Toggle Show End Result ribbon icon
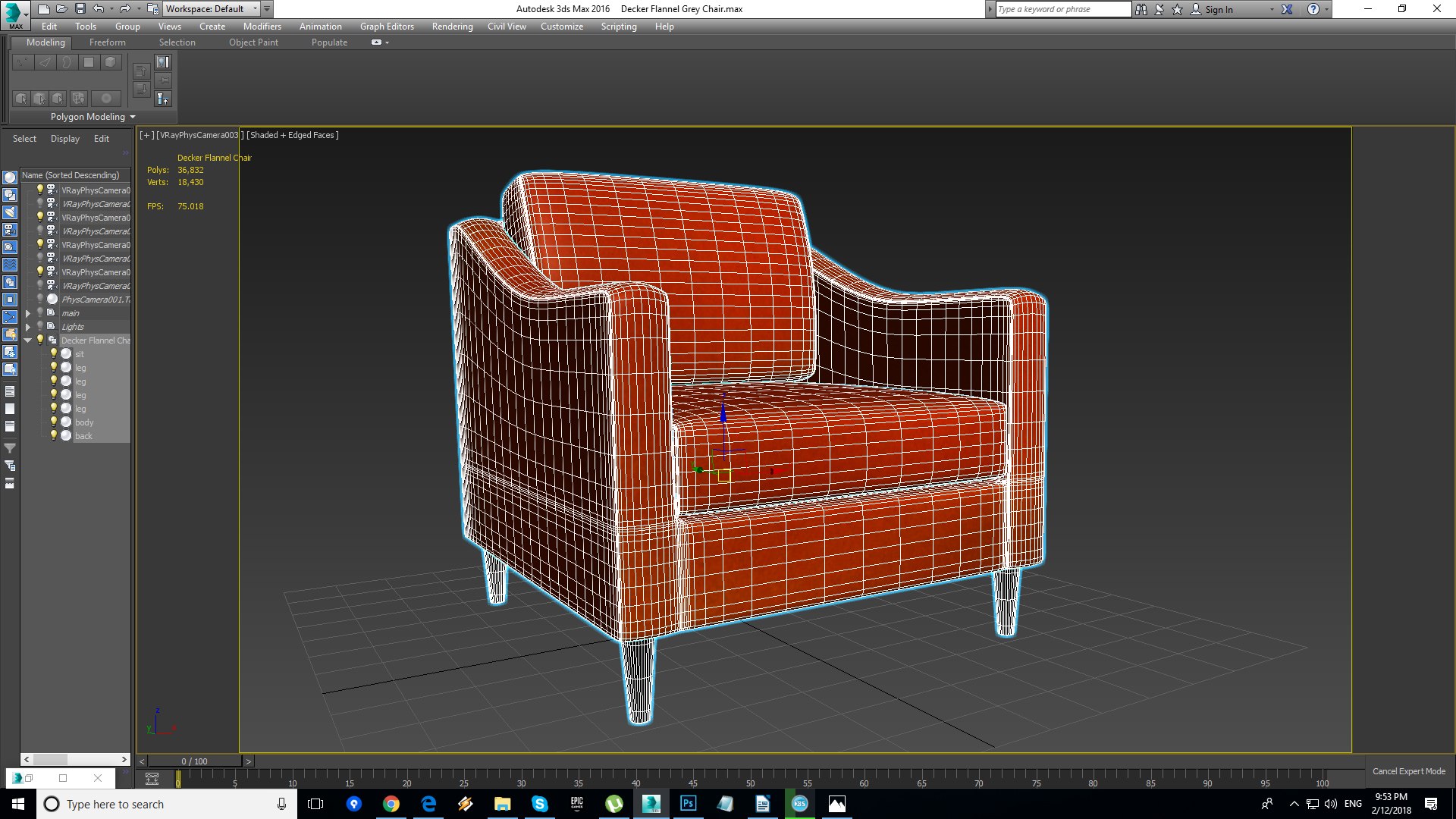Screen dimensions: 1456x819 tap(163, 99)
